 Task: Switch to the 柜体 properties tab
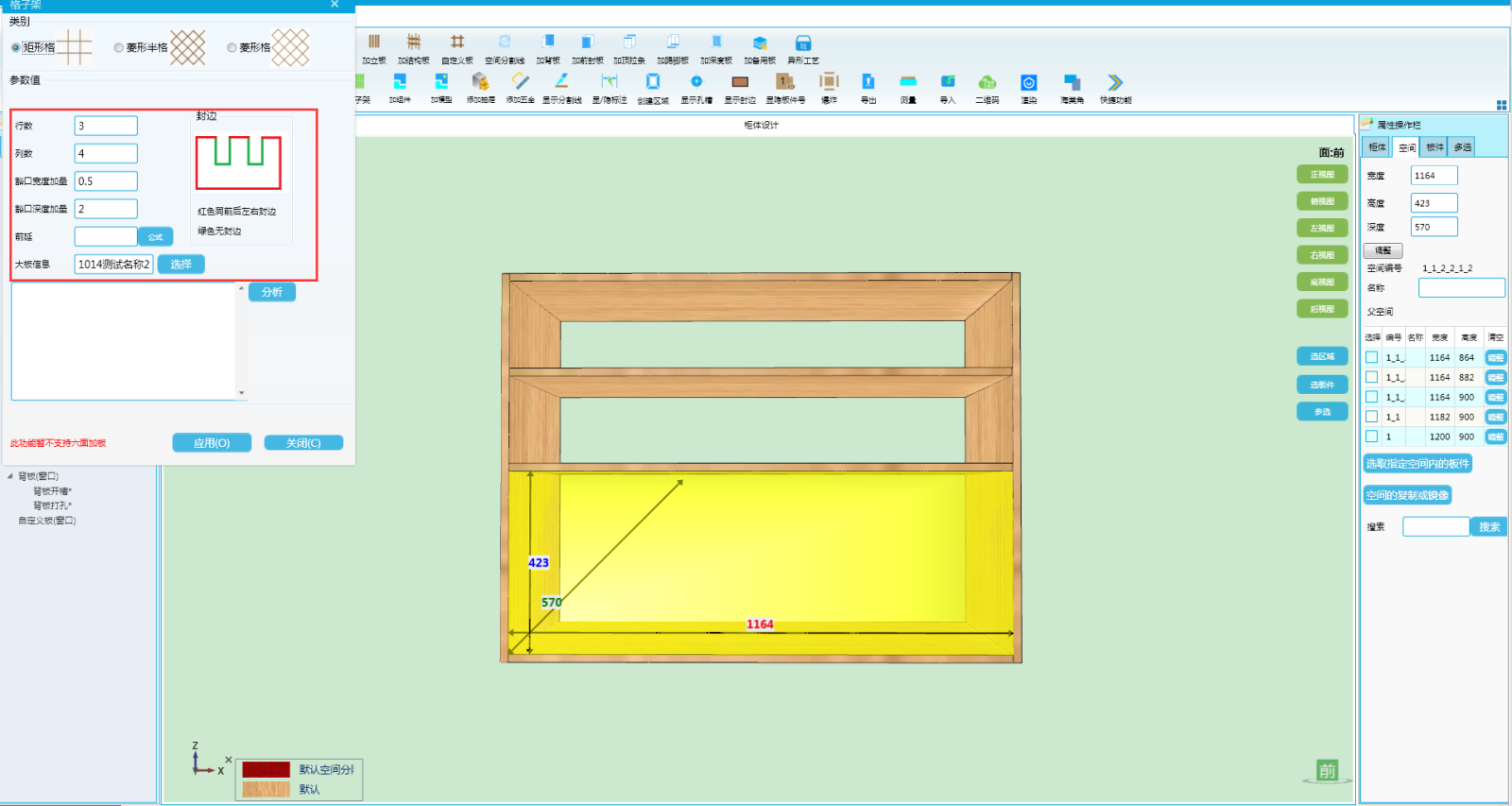pos(1377,147)
